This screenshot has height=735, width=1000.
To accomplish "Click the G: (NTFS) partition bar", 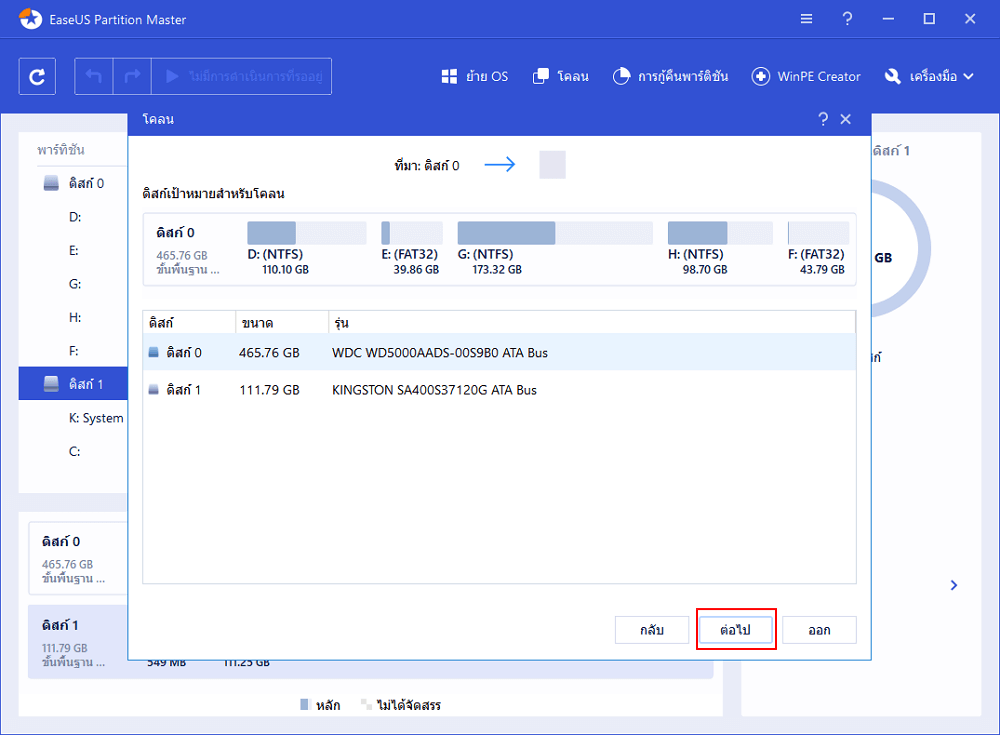I will click(x=555, y=233).
